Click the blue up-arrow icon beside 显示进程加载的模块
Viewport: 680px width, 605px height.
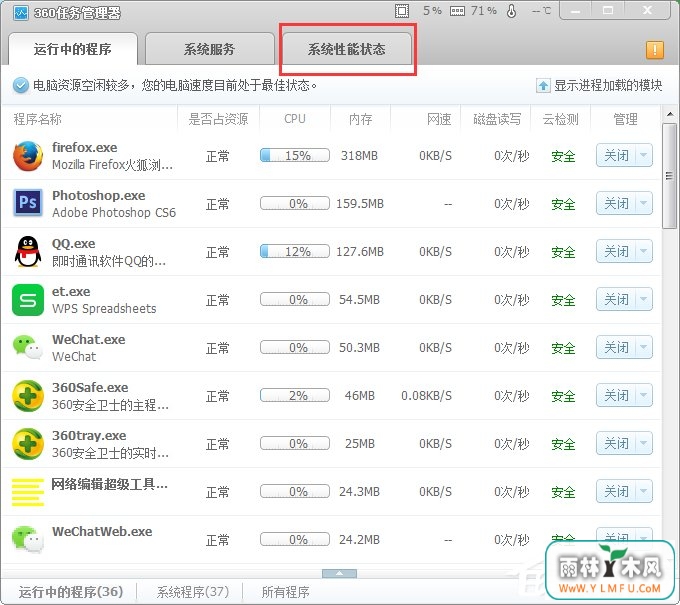click(543, 85)
